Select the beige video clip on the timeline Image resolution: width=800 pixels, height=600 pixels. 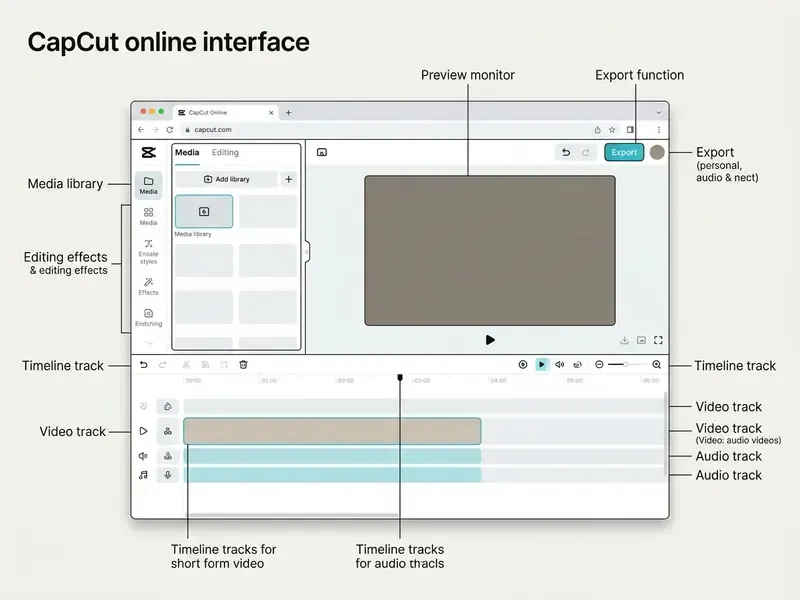(332, 431)
